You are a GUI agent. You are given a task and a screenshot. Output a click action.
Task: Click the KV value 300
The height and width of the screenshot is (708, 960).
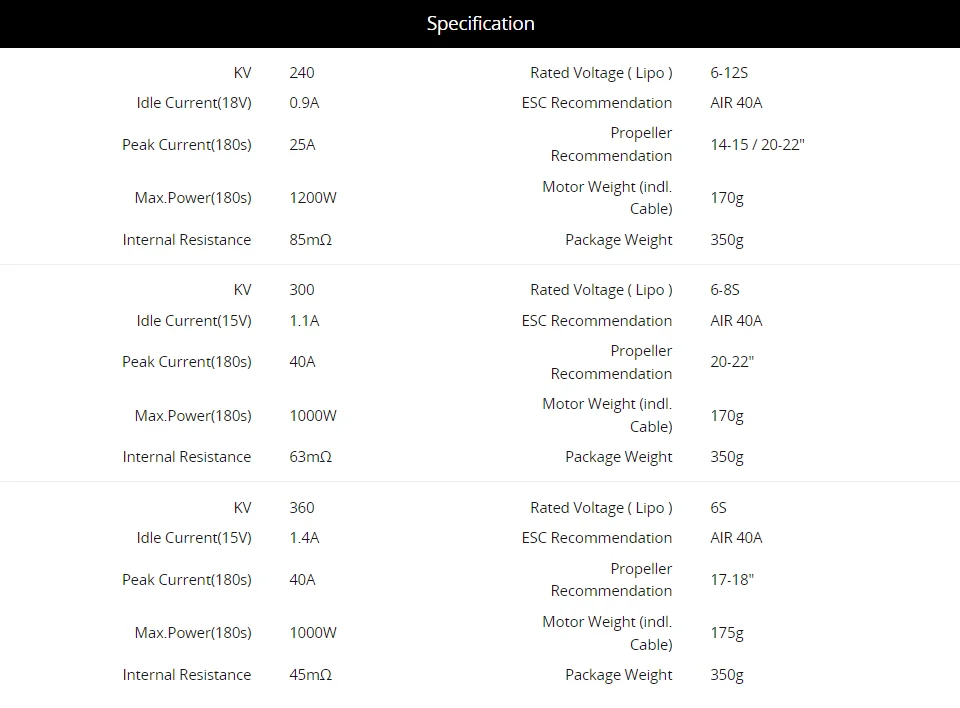[x=301, y=290]
